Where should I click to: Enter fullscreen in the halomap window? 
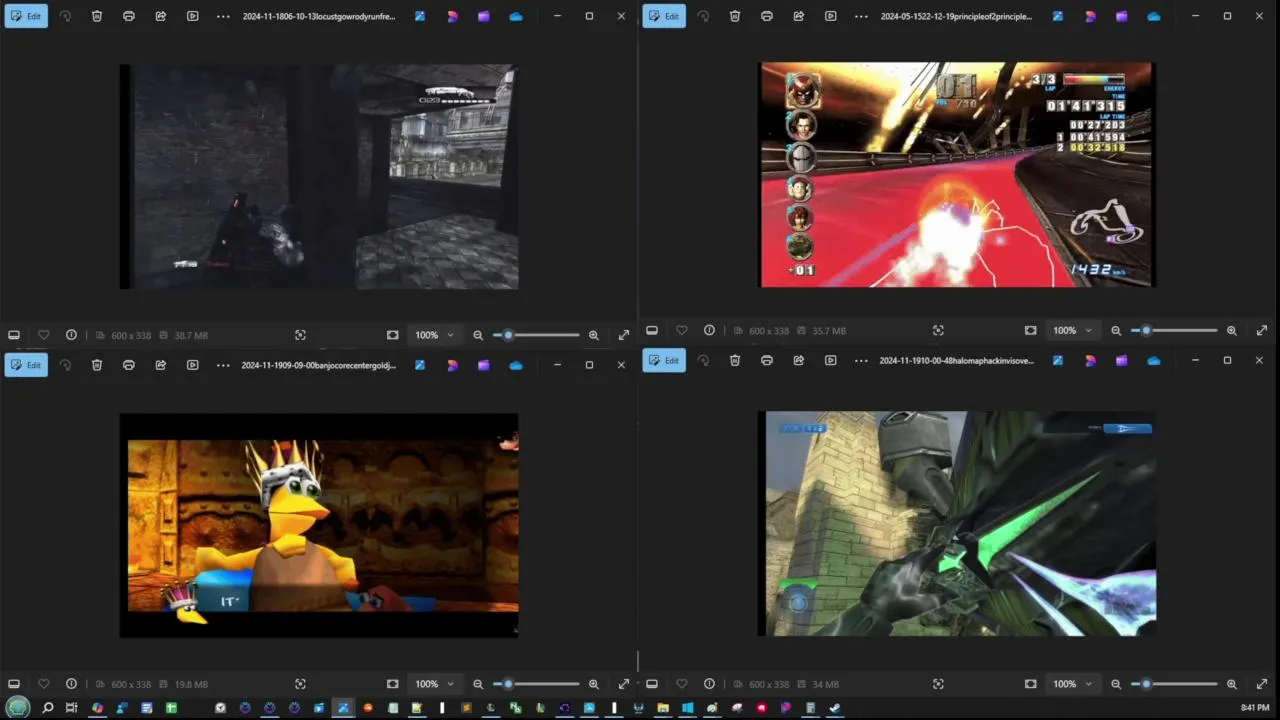tap(1262, 684)
